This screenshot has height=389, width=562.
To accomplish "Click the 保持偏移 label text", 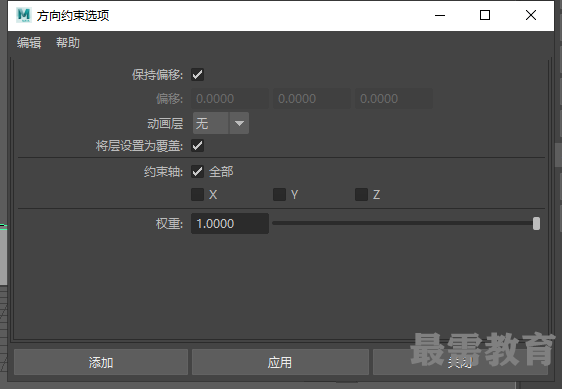I will click(x=157, y=75).
